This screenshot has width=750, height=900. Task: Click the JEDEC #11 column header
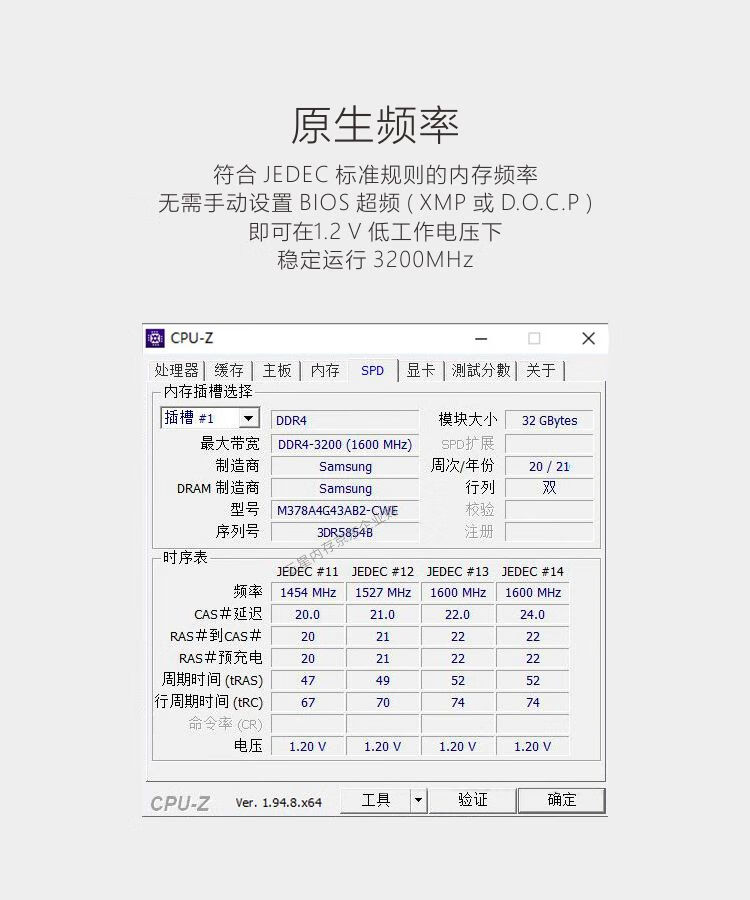click(308, 572)
